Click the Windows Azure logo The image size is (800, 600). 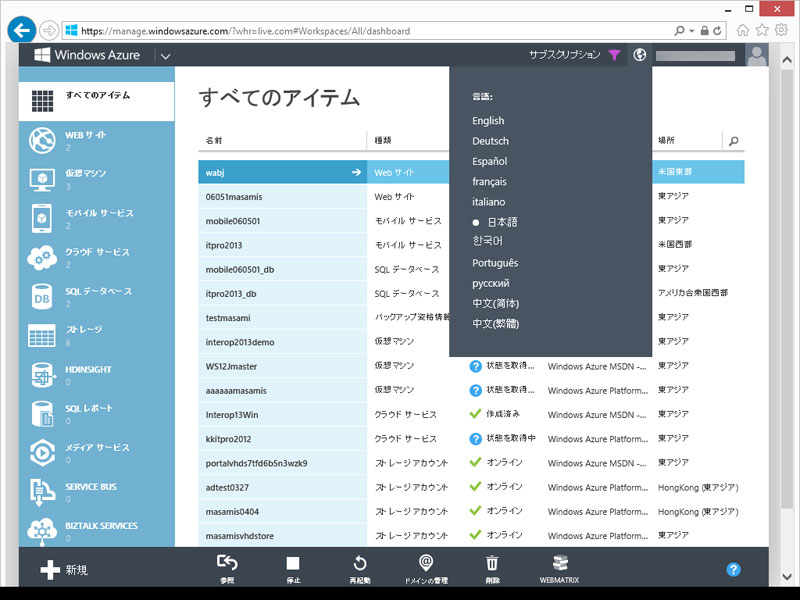coord(87,55)
